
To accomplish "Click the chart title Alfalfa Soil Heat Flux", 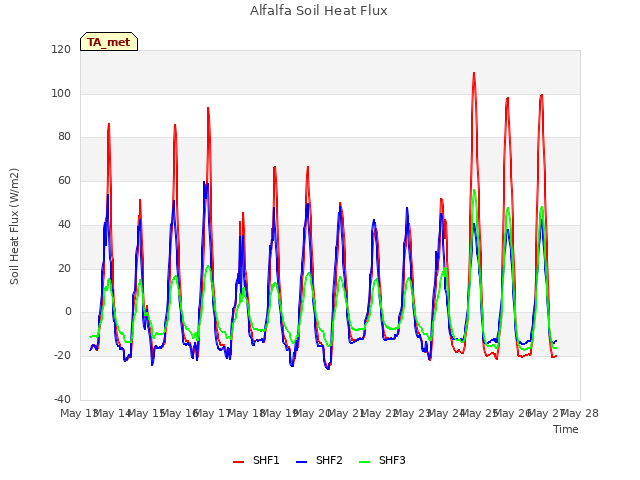I will (x=319, y=11).
